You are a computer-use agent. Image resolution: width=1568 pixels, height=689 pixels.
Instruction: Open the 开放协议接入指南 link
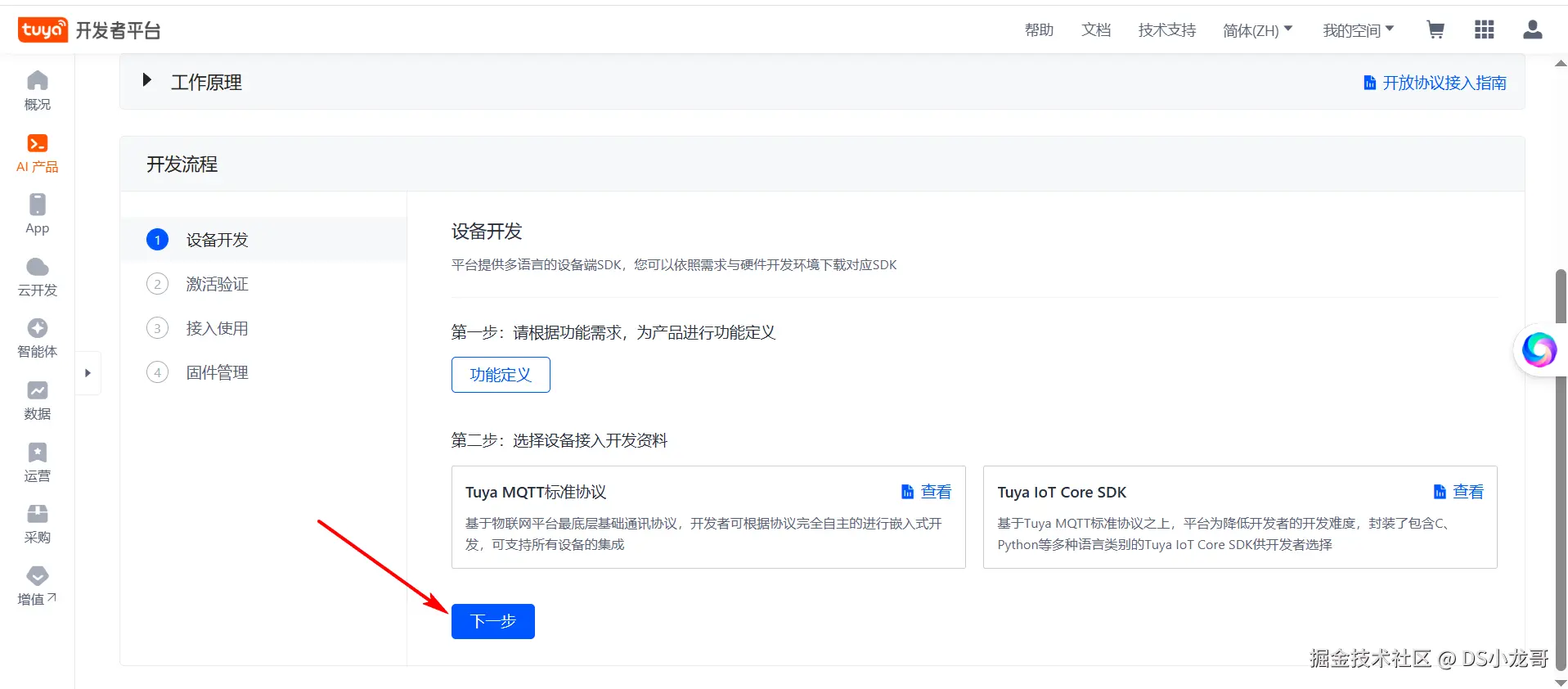pos(1435,83)
